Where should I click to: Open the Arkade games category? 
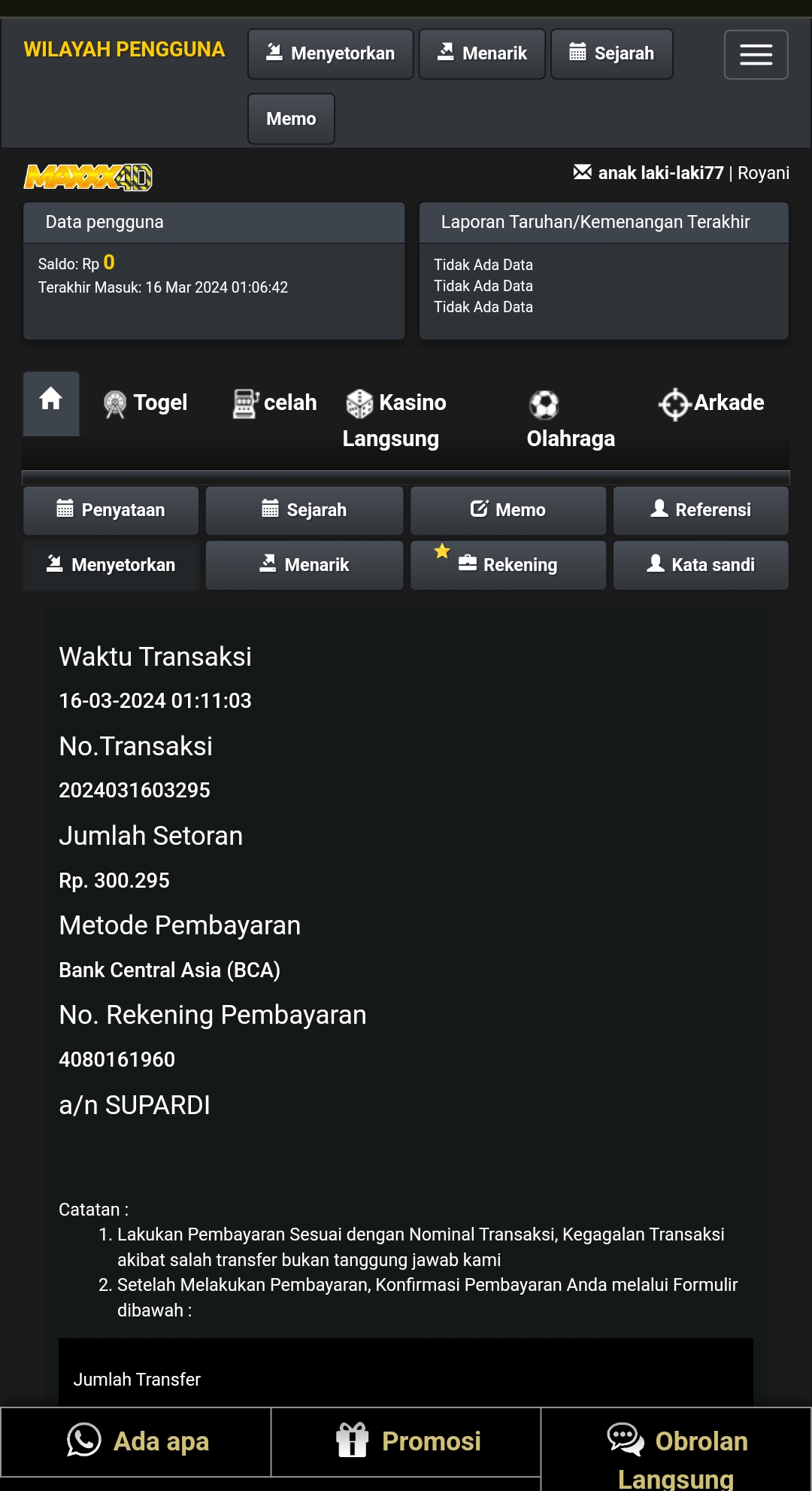pos(711,403)
